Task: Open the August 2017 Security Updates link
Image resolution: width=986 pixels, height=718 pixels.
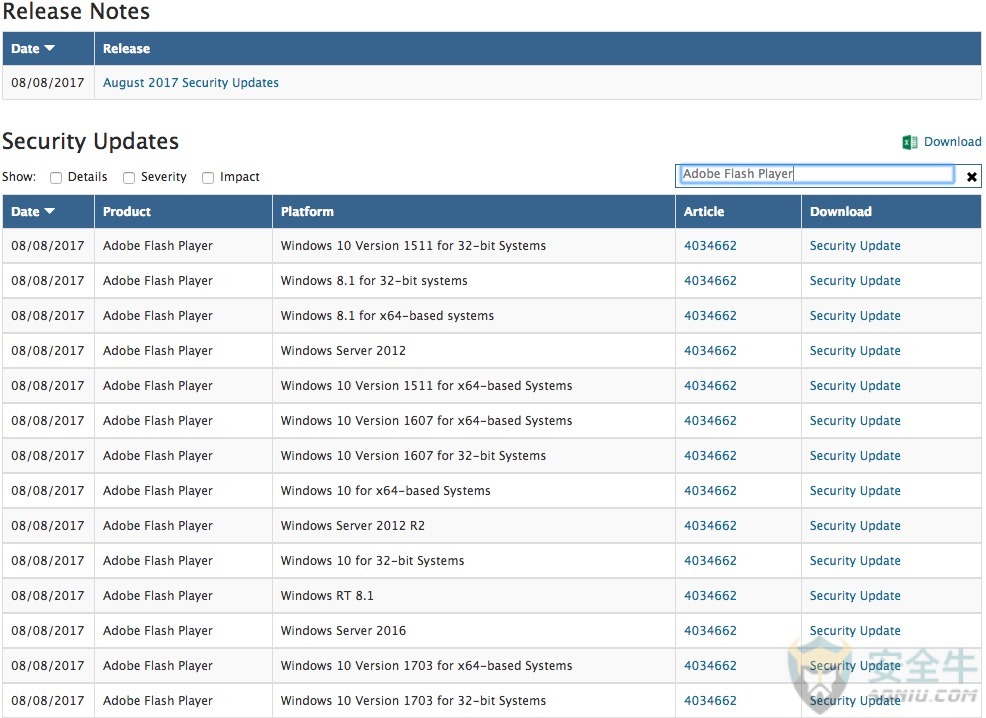Action: 191,82
